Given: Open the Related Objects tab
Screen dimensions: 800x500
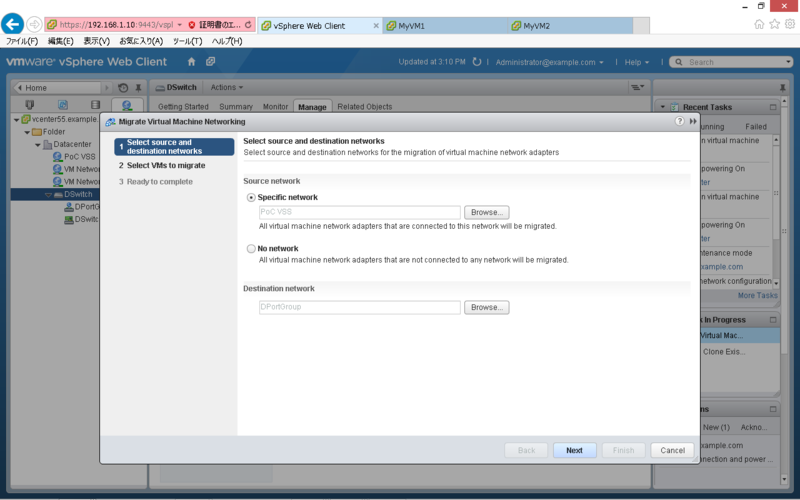Looking at the screenshot, I should tap(365, 107).
